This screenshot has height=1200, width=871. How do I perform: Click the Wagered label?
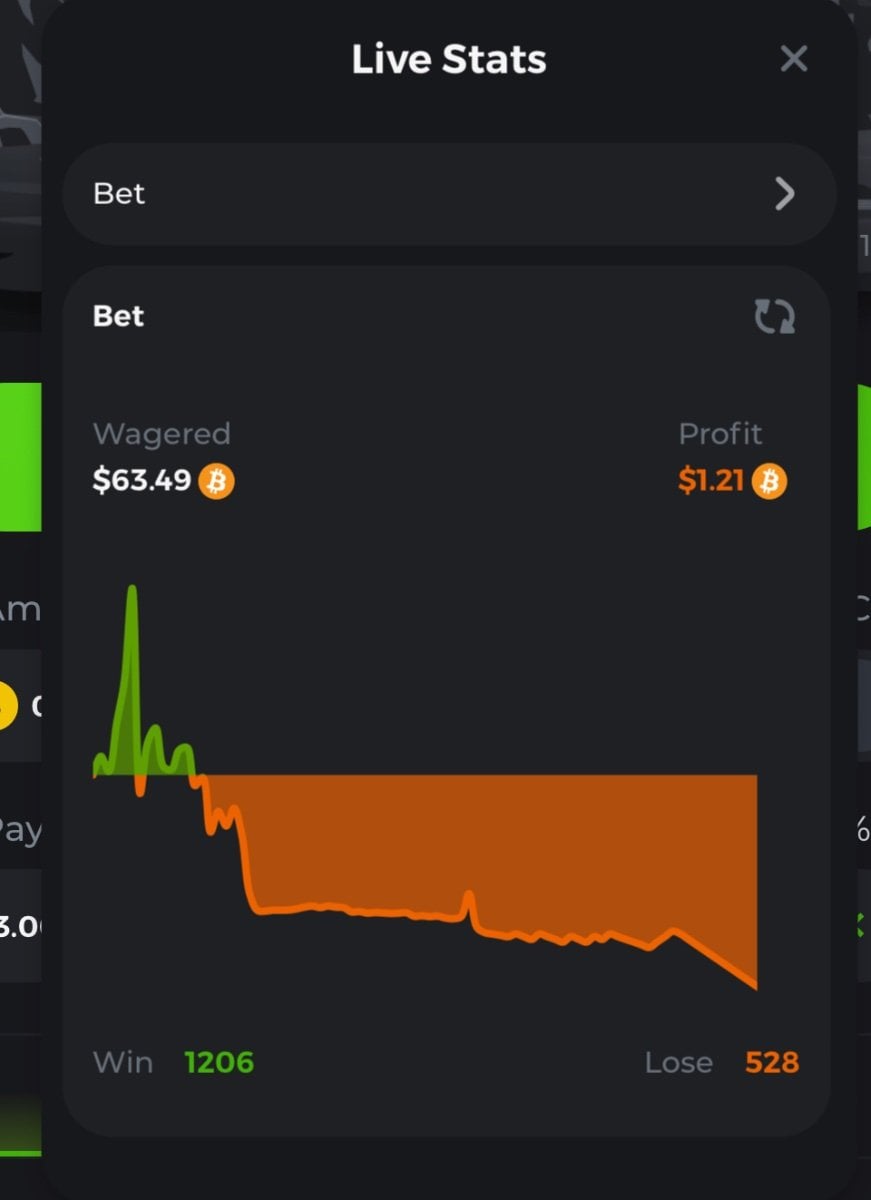coord(161,434)
